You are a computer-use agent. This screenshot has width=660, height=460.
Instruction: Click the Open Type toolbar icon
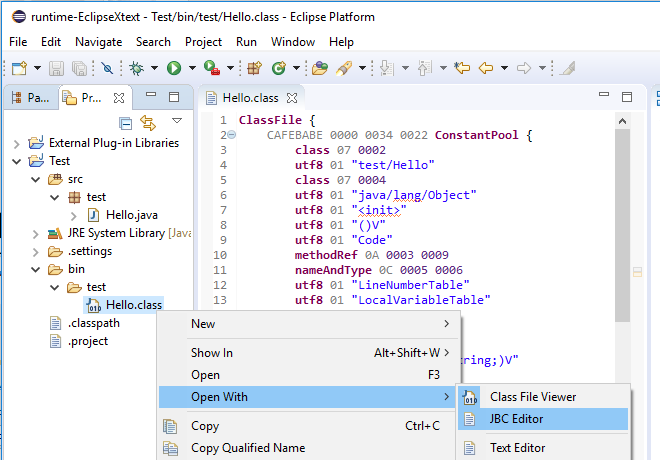click(320, 68)
